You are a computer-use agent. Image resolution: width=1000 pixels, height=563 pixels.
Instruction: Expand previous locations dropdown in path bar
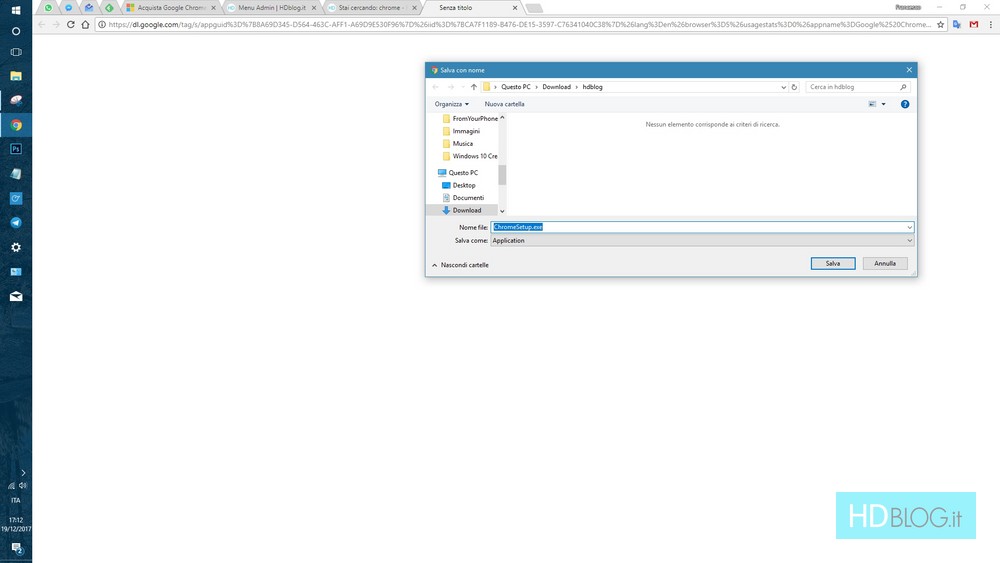pos(783,87)
